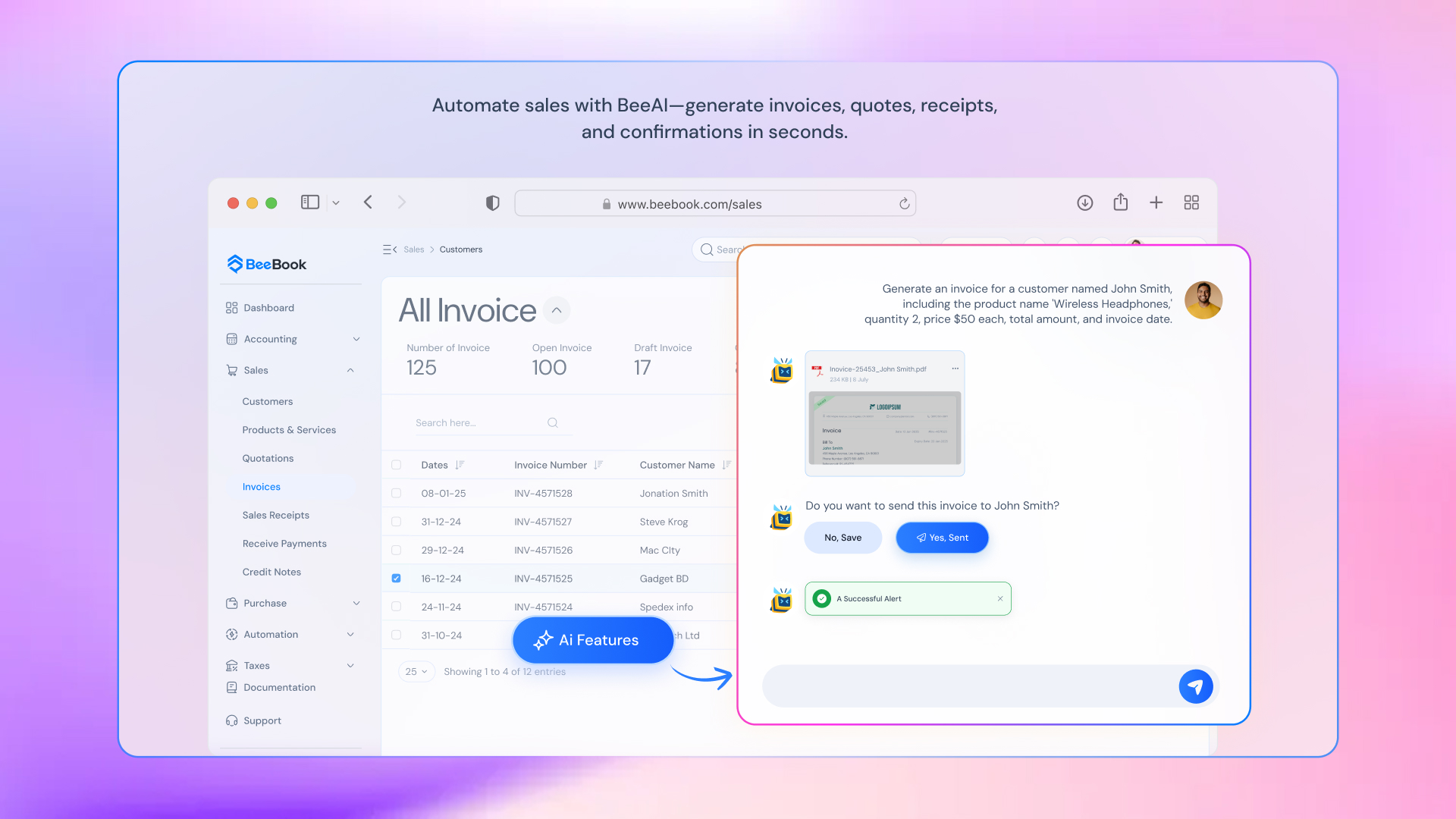Click the privacy shield icon
Viewport: 1456px width, 819px height.
(x=493, y=203)
